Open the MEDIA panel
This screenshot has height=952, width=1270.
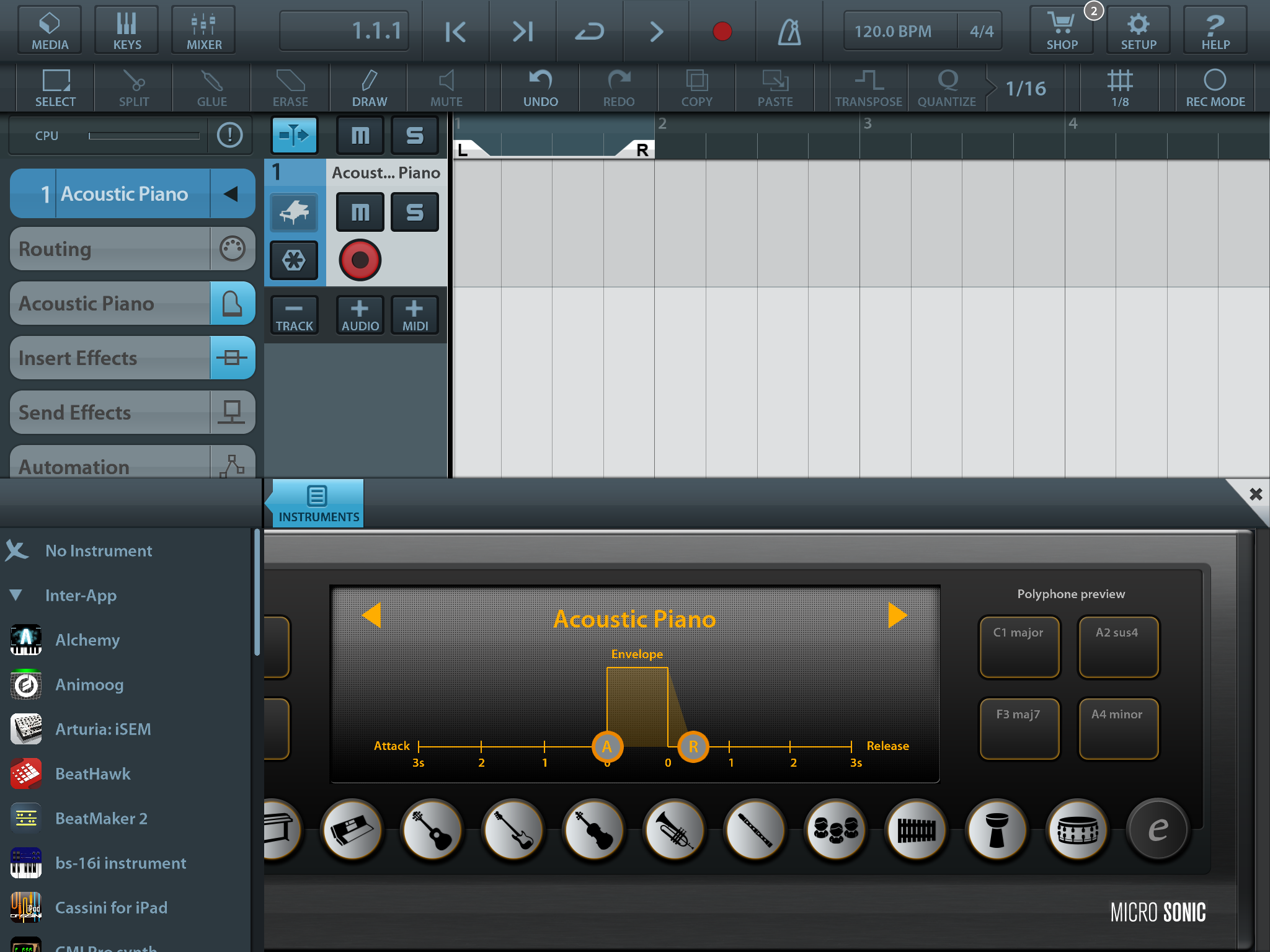click(50, 30)
